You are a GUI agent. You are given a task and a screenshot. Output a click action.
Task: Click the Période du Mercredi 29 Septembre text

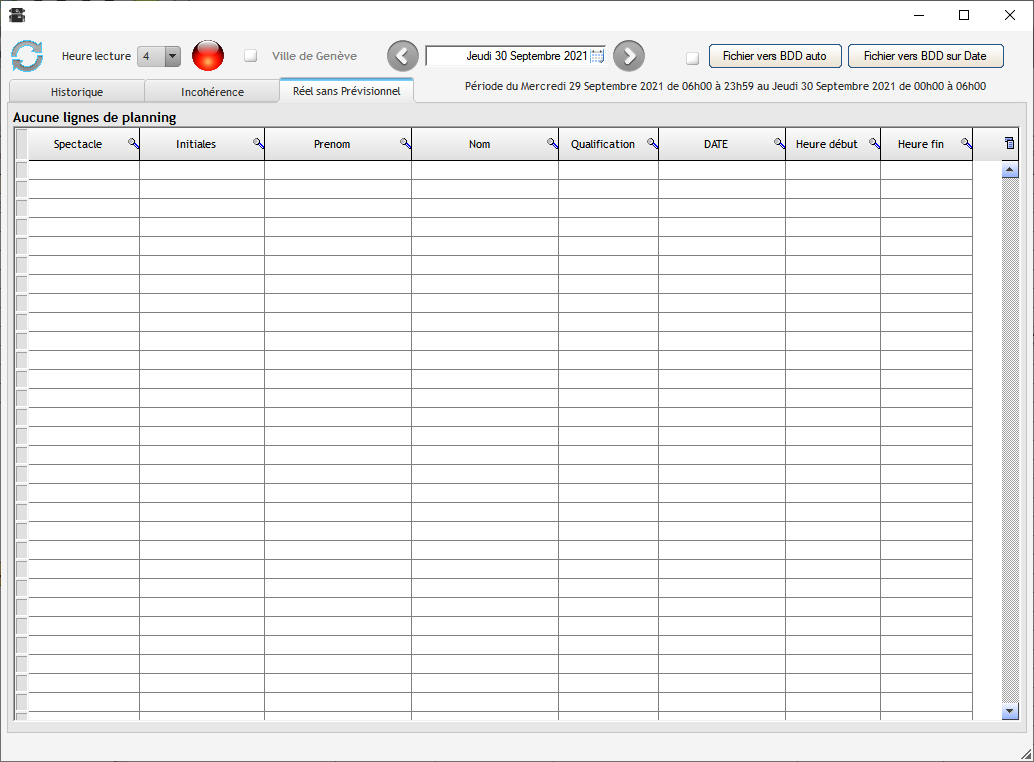pyautogui.click(x=725, y=86)
